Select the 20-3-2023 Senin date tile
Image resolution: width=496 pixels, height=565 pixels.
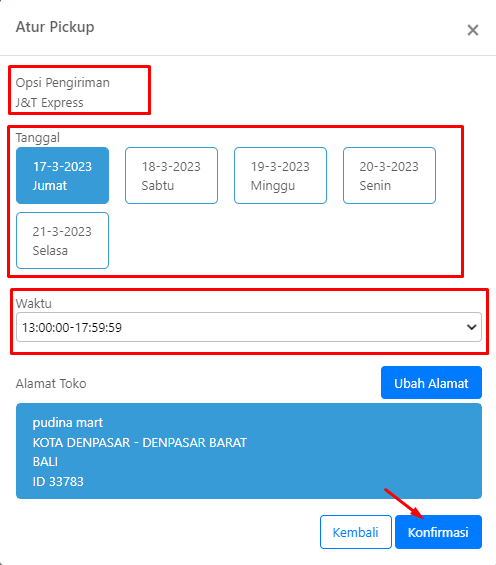(x=389, y=175)
